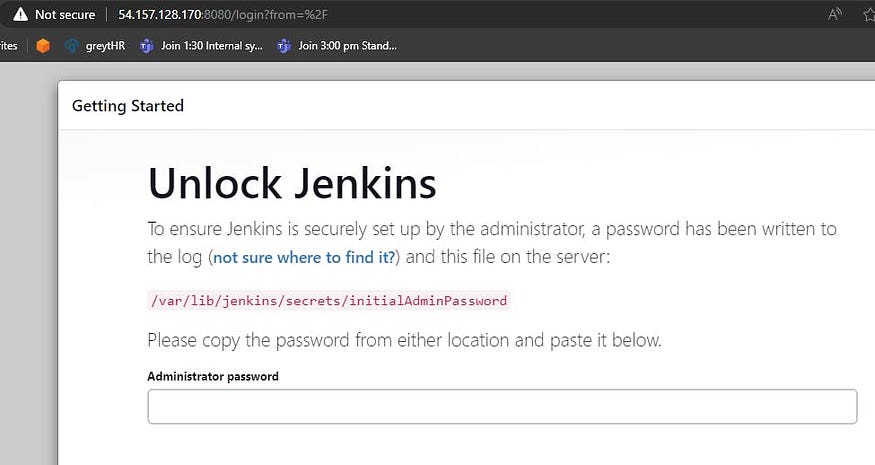This screenshot has width=875, height=465.
Task: Open the greyHR bookmark label
Action: [x=105, y=46]
